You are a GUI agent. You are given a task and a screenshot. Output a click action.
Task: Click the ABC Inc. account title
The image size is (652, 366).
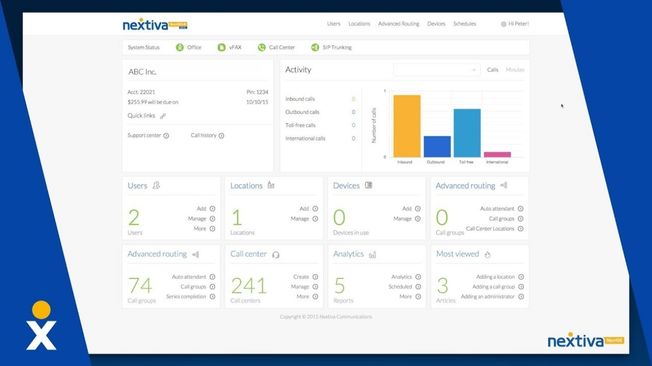pyautogui.click(x=143, y=72)
